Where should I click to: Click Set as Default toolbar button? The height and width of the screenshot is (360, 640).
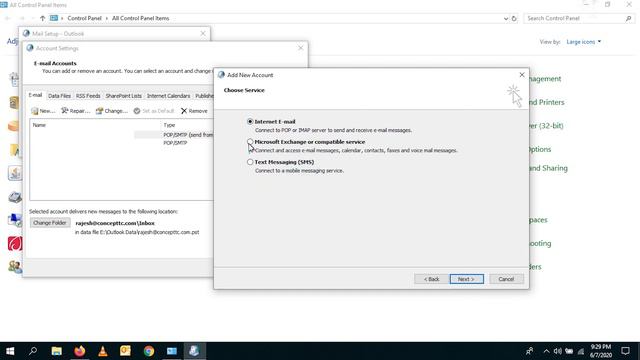point(153,111)
